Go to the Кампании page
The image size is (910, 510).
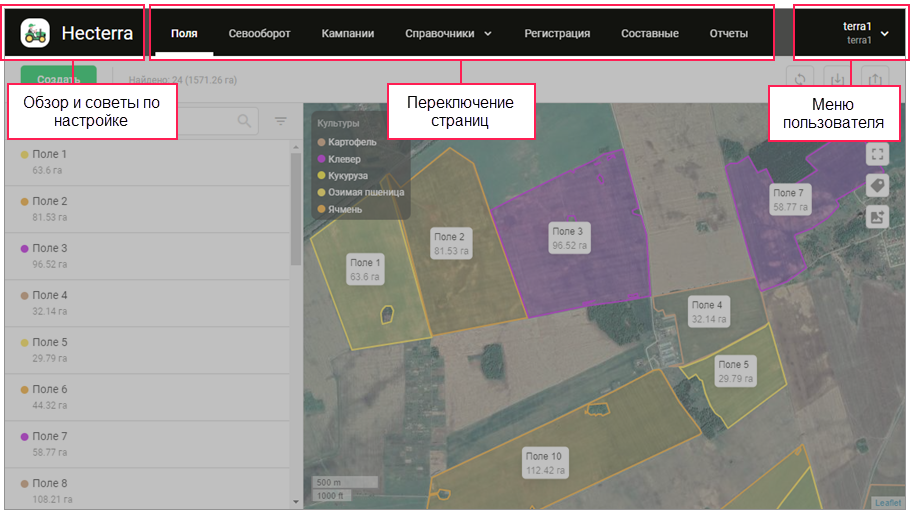coord(348,33)
